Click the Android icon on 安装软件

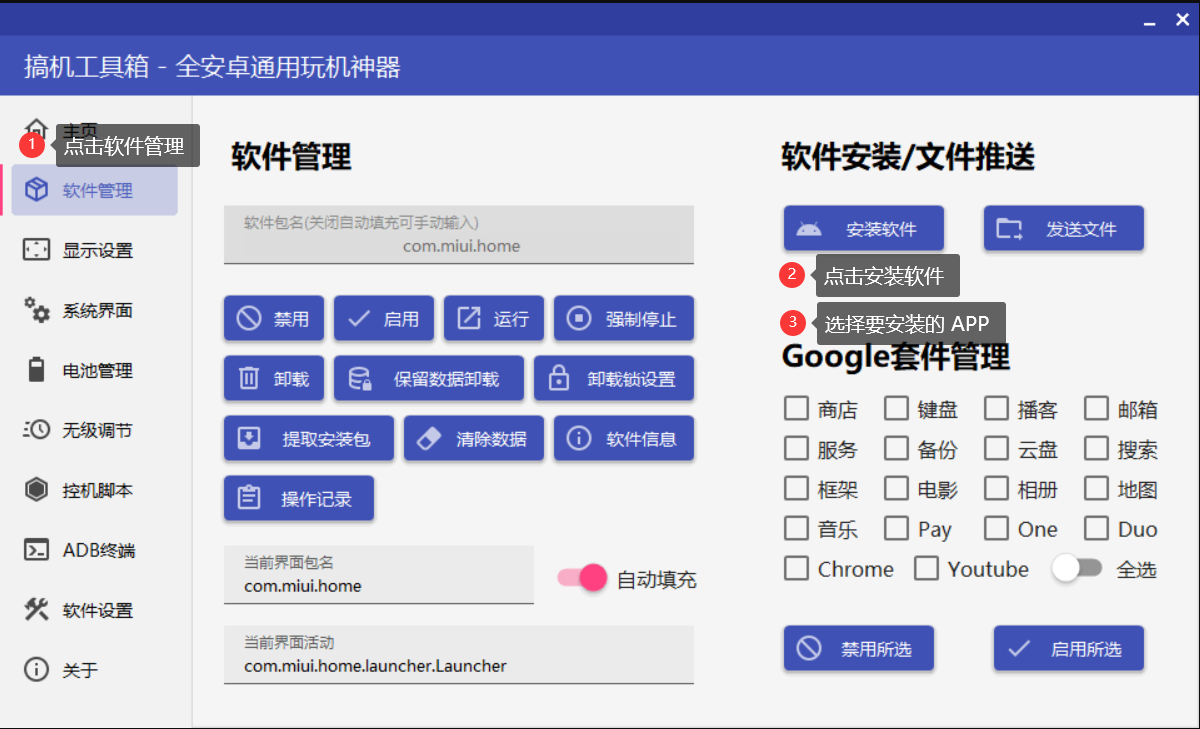809,229
